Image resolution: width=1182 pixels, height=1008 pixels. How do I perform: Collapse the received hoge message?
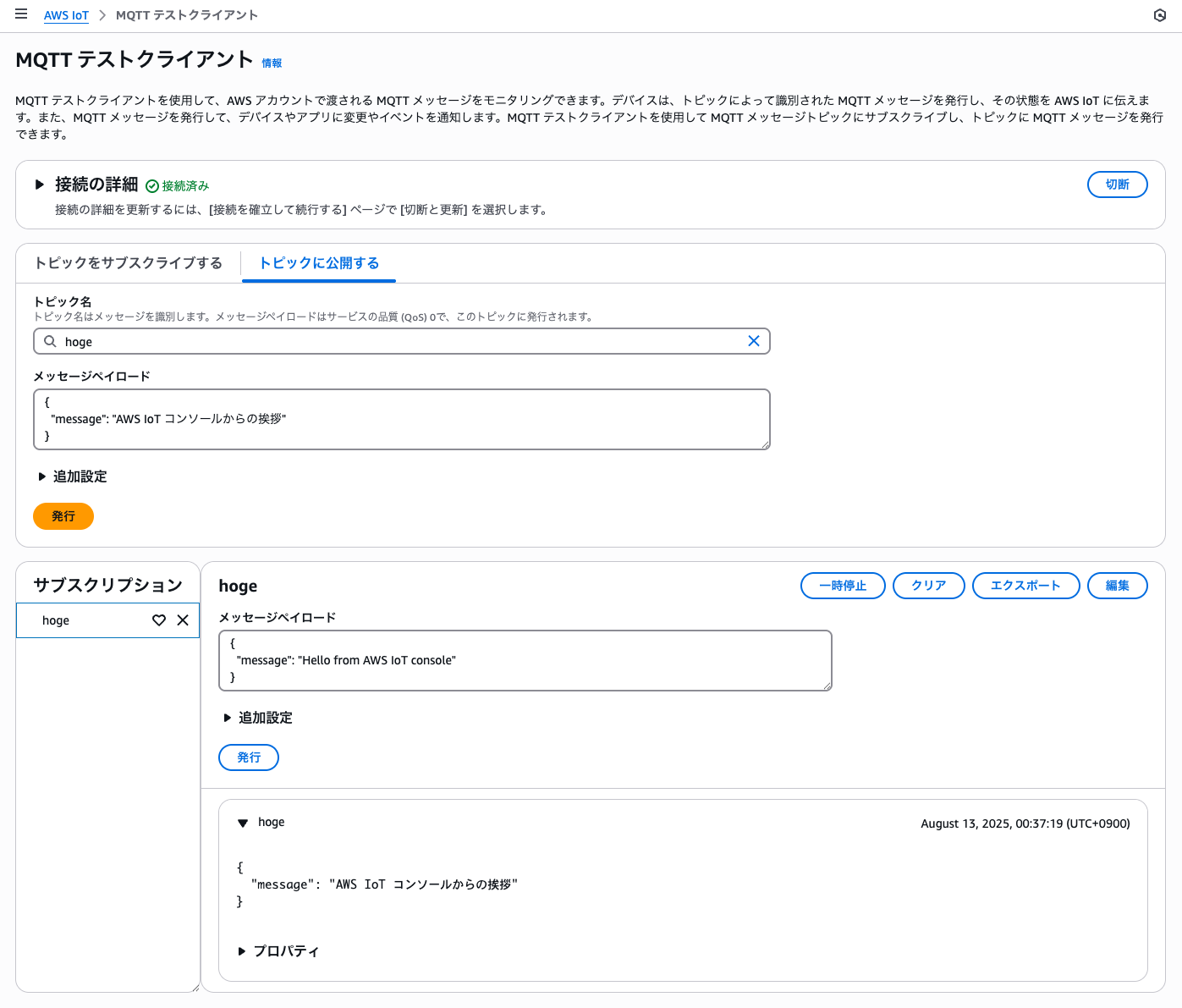(x=243, y=823)
